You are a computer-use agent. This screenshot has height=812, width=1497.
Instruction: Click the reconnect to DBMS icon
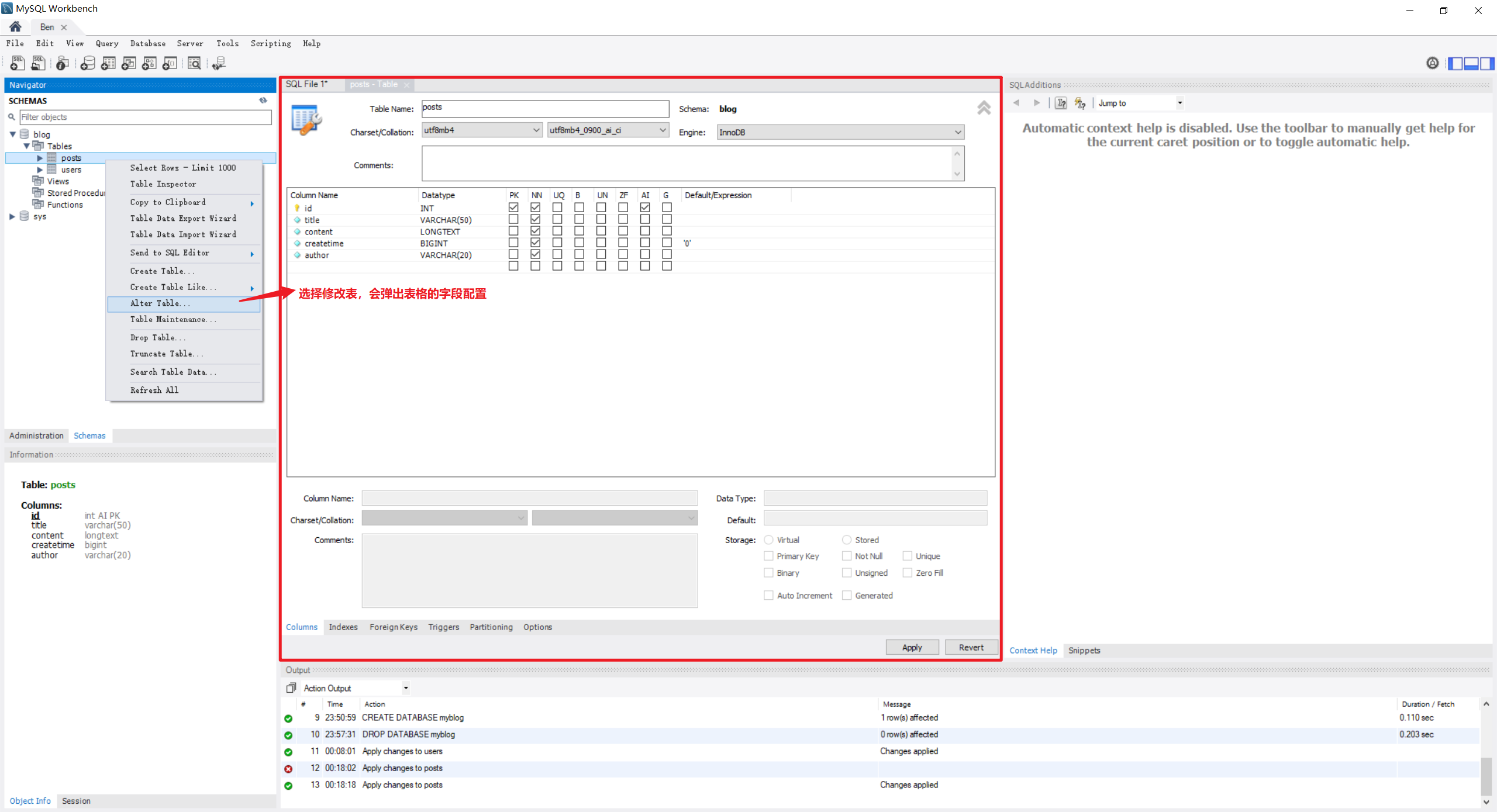click(219, 63)
